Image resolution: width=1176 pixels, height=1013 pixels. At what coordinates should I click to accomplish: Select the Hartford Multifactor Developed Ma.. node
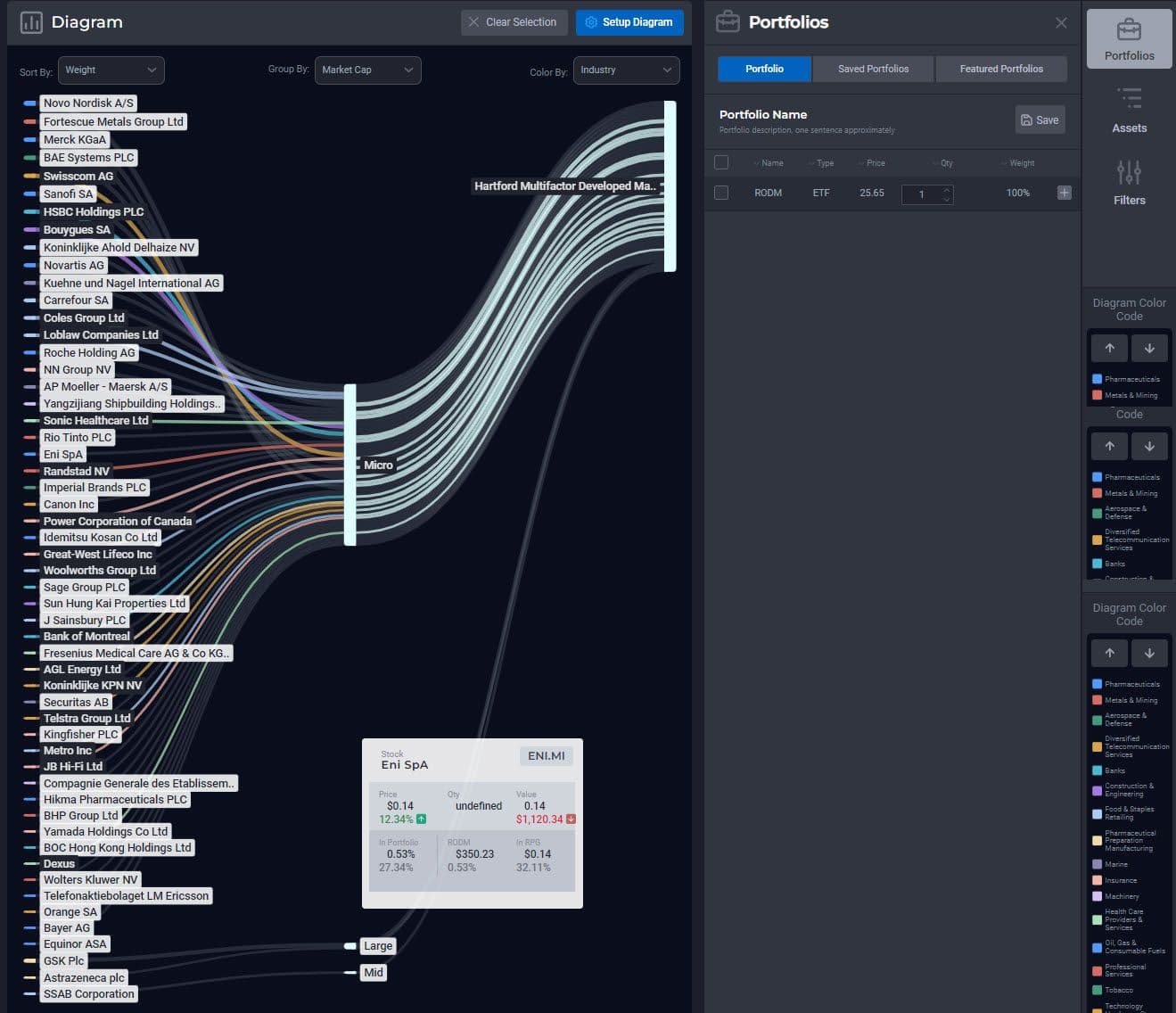tap(670, 186)
